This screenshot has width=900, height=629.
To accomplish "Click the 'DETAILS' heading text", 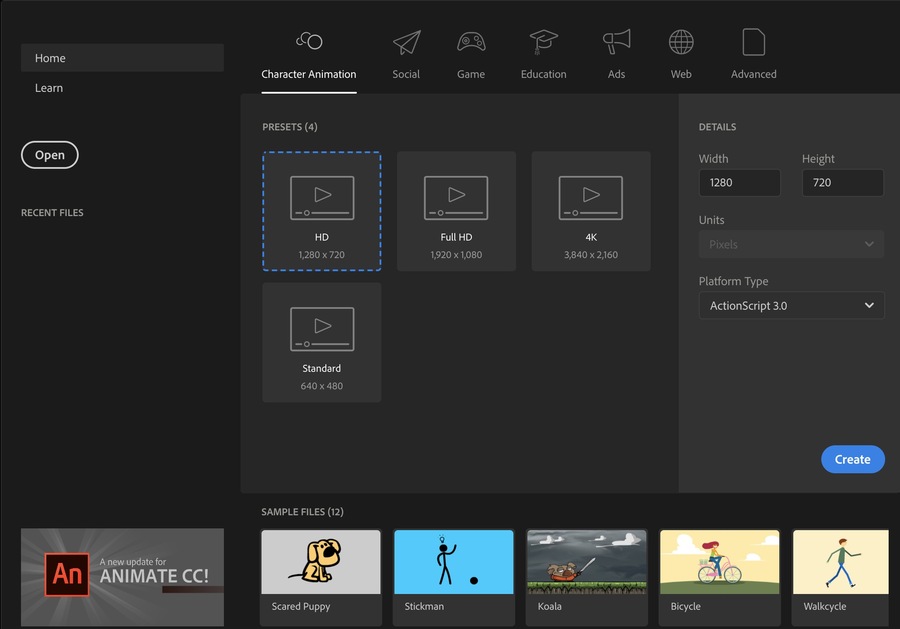I will coord(717,127).
